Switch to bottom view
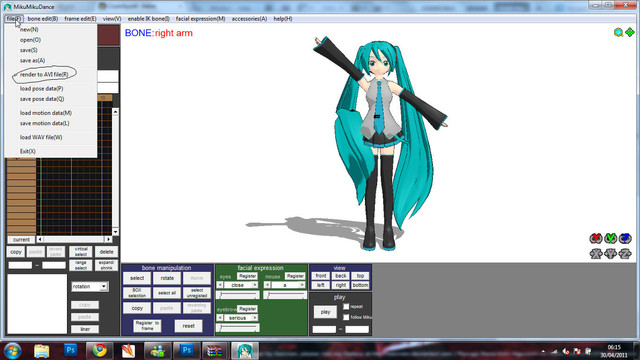Viewport: 640px width, 360px height. point(360,285)
